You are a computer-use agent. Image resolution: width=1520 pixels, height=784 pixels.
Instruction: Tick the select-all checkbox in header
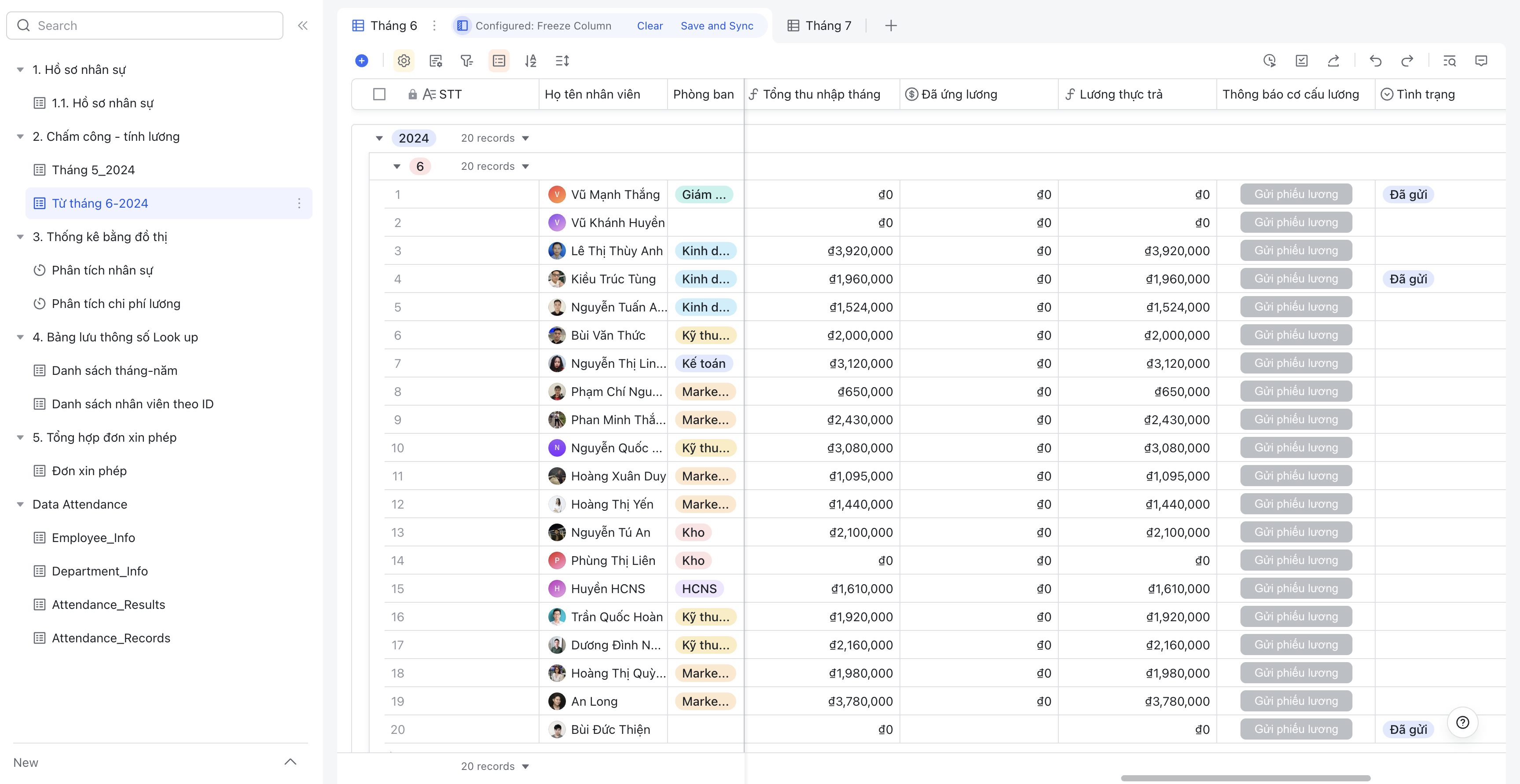[x=379, y=95]
